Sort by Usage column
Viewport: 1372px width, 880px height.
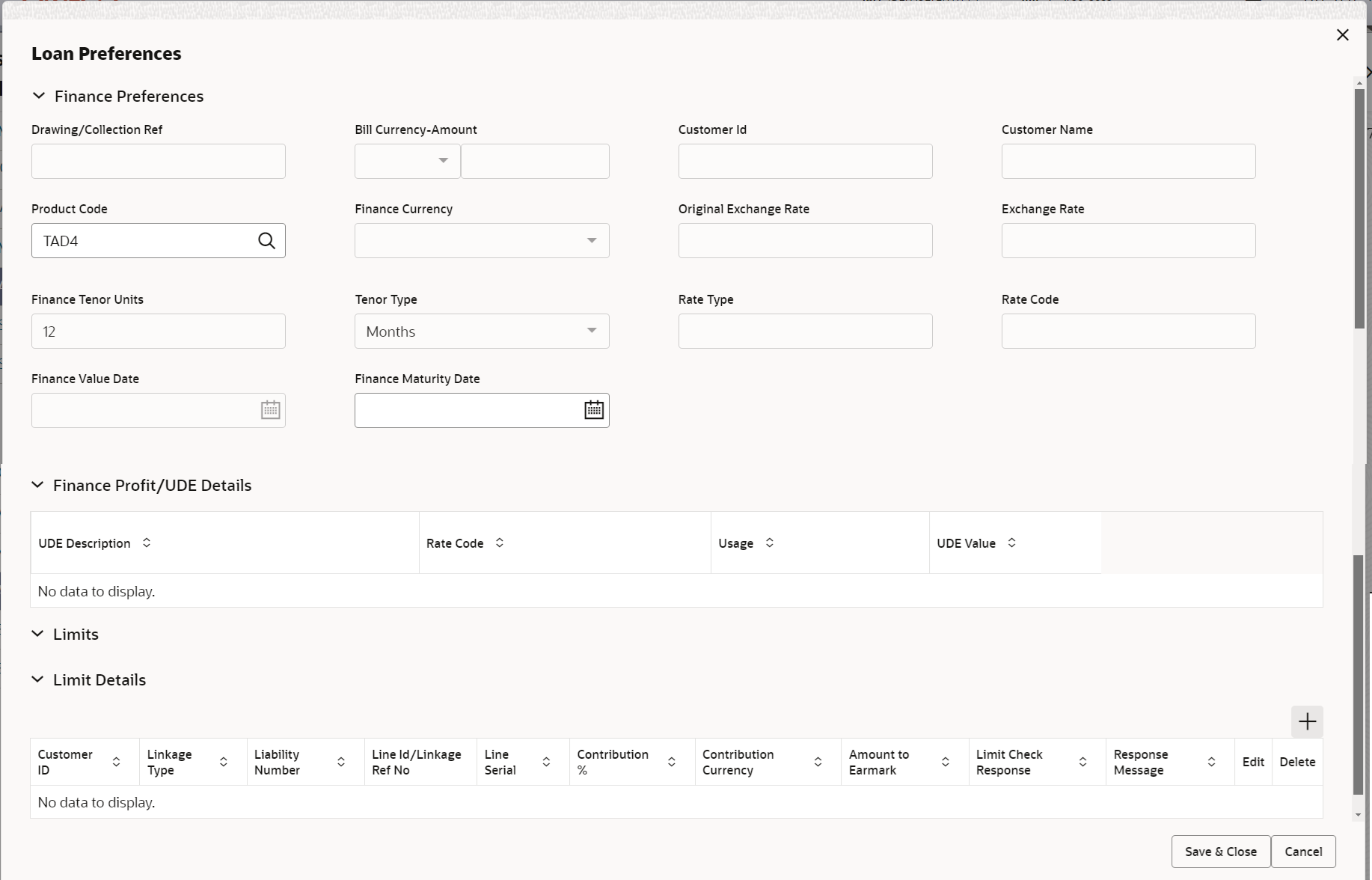tap(769, 543)
